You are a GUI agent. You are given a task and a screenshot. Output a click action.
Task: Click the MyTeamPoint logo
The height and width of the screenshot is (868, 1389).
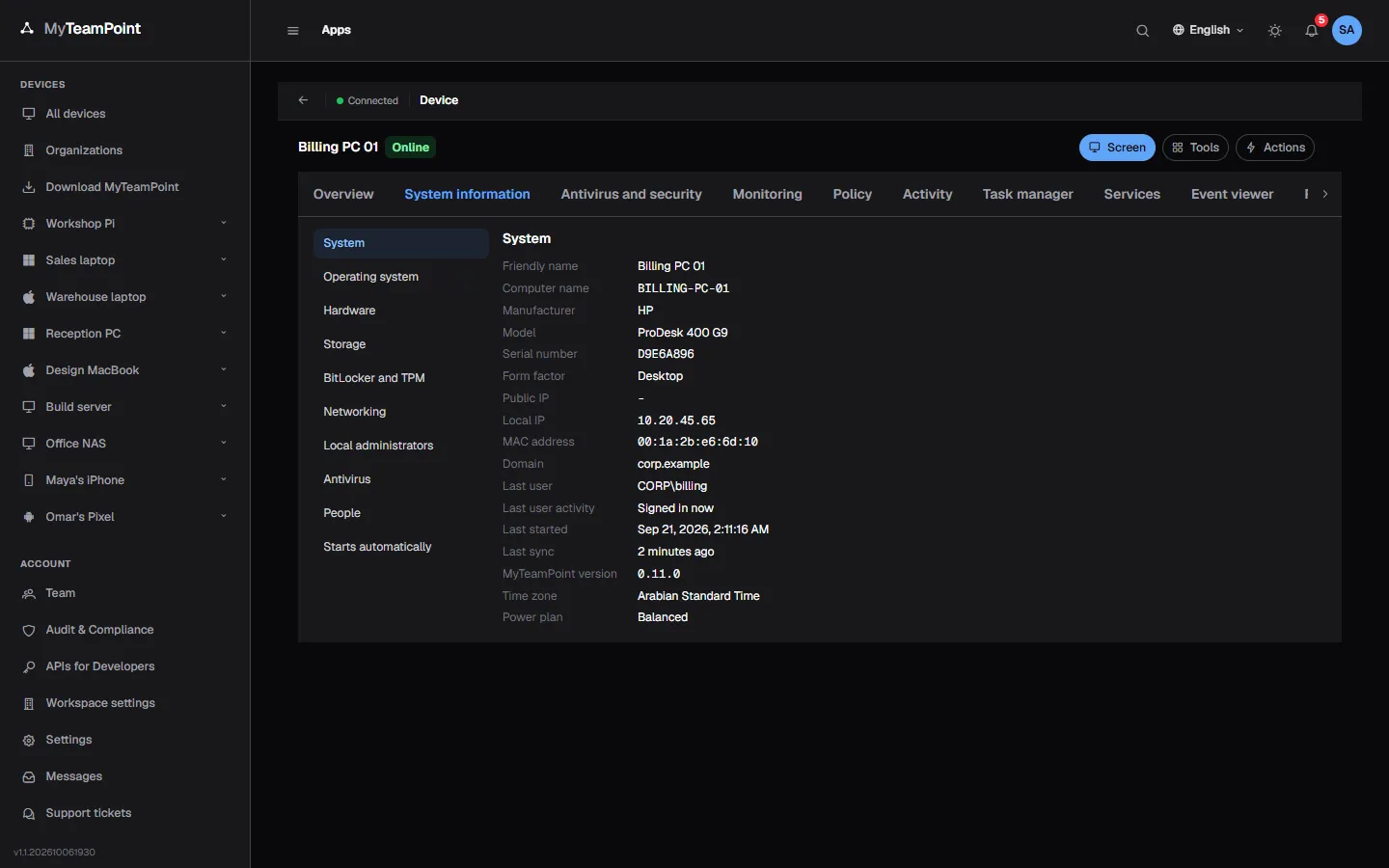(80, 29)
